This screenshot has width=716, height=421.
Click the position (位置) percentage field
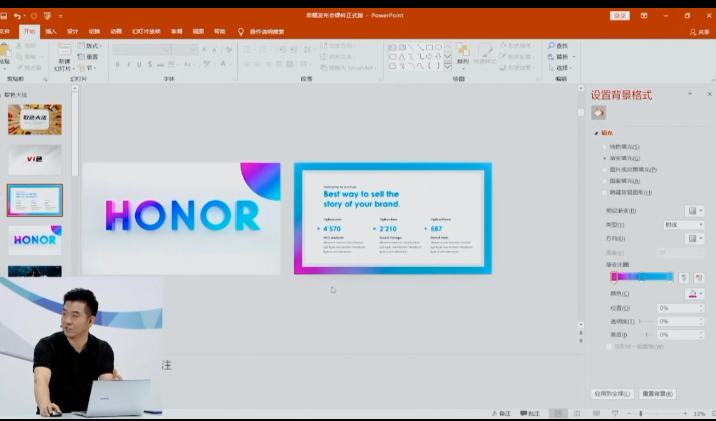point(680,308)
